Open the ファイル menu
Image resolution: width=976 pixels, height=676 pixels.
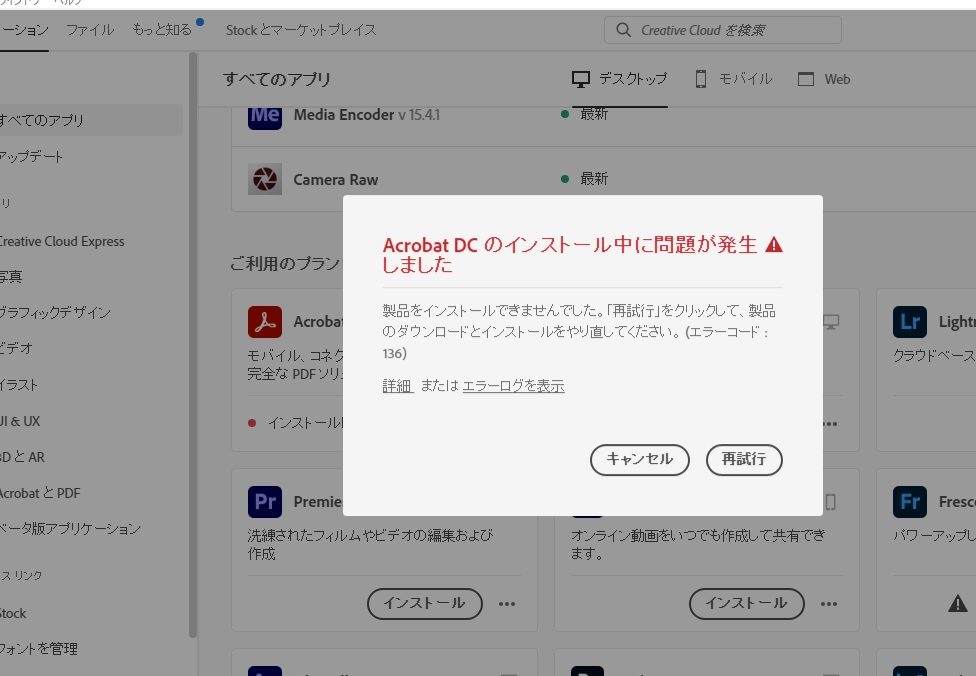point(90,30)
